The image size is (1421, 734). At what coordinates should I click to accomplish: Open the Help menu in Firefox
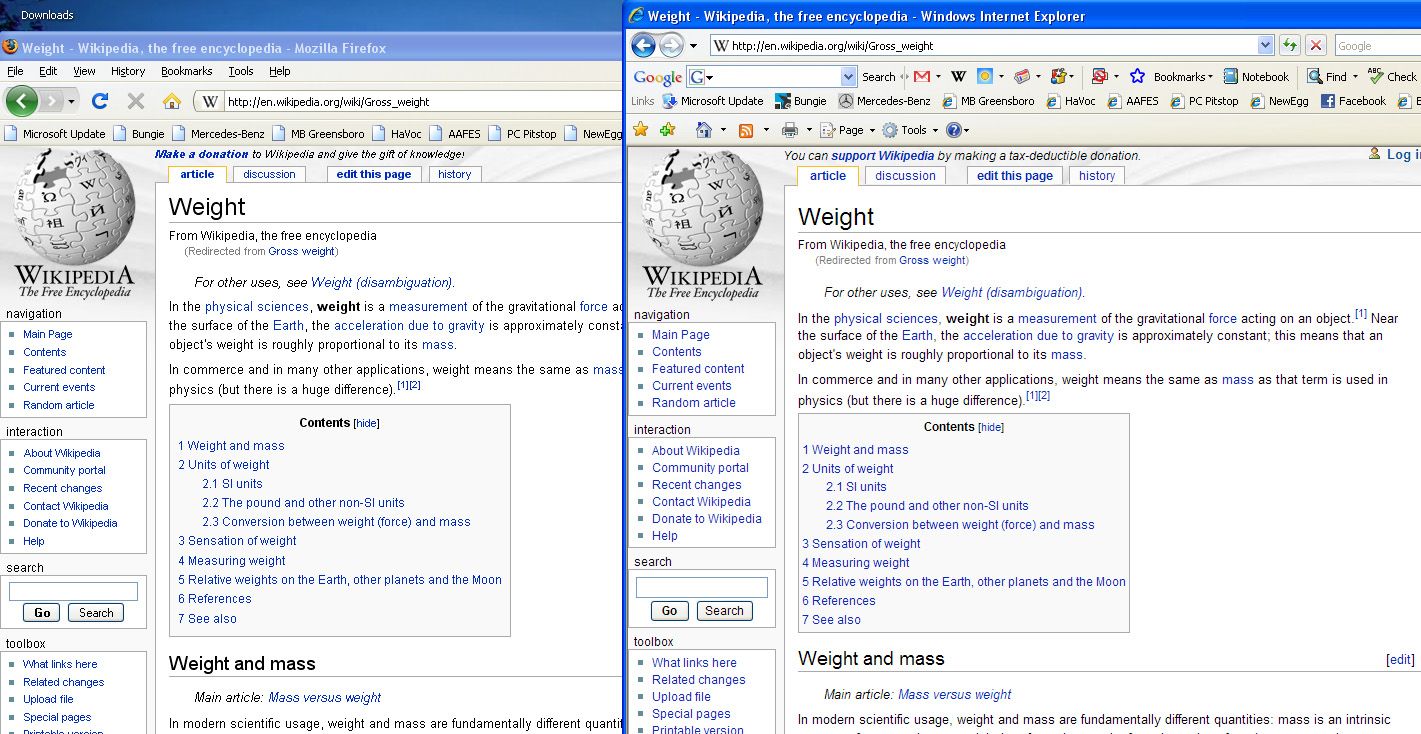(280, 71)
